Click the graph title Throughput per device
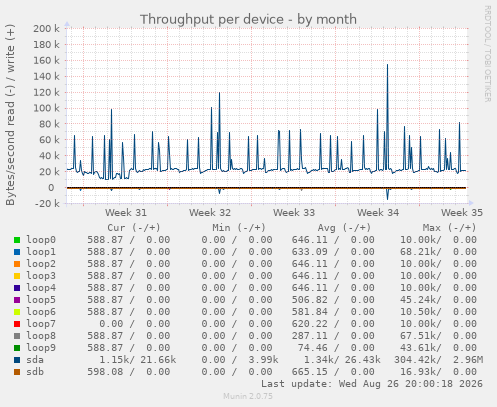497x407 pixels. 248,19
